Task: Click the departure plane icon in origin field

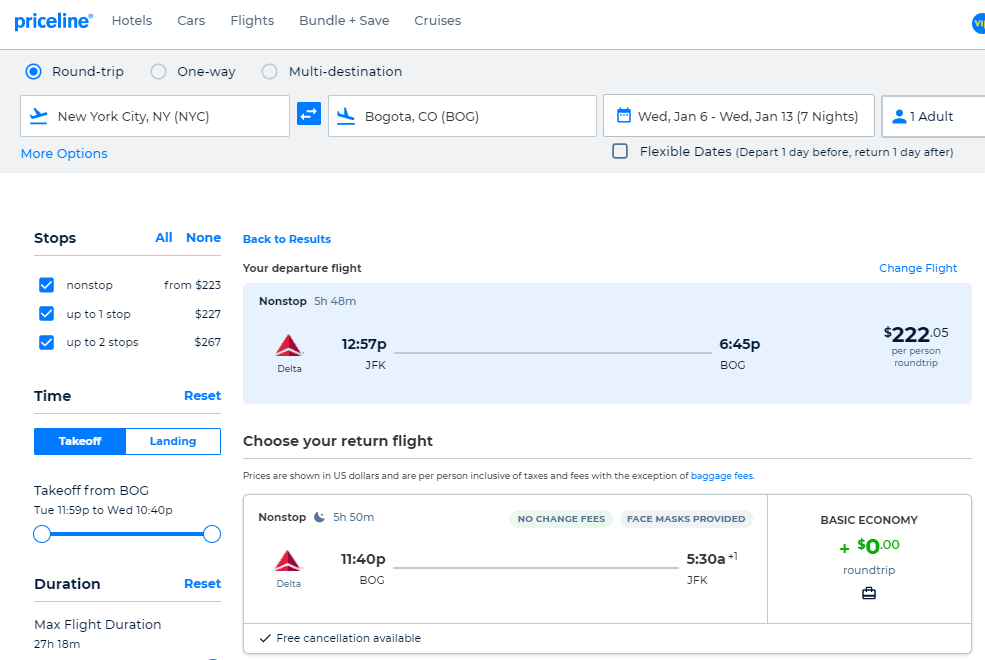Action: point(39,116)
